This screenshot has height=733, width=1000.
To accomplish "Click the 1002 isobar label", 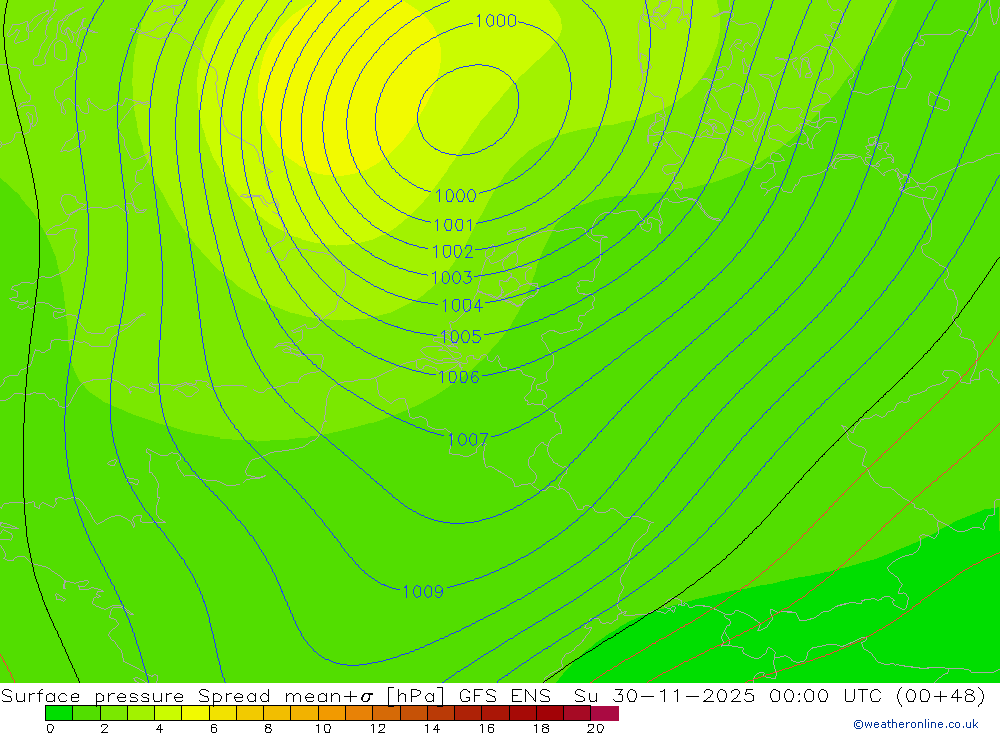I will pos(453,252).
